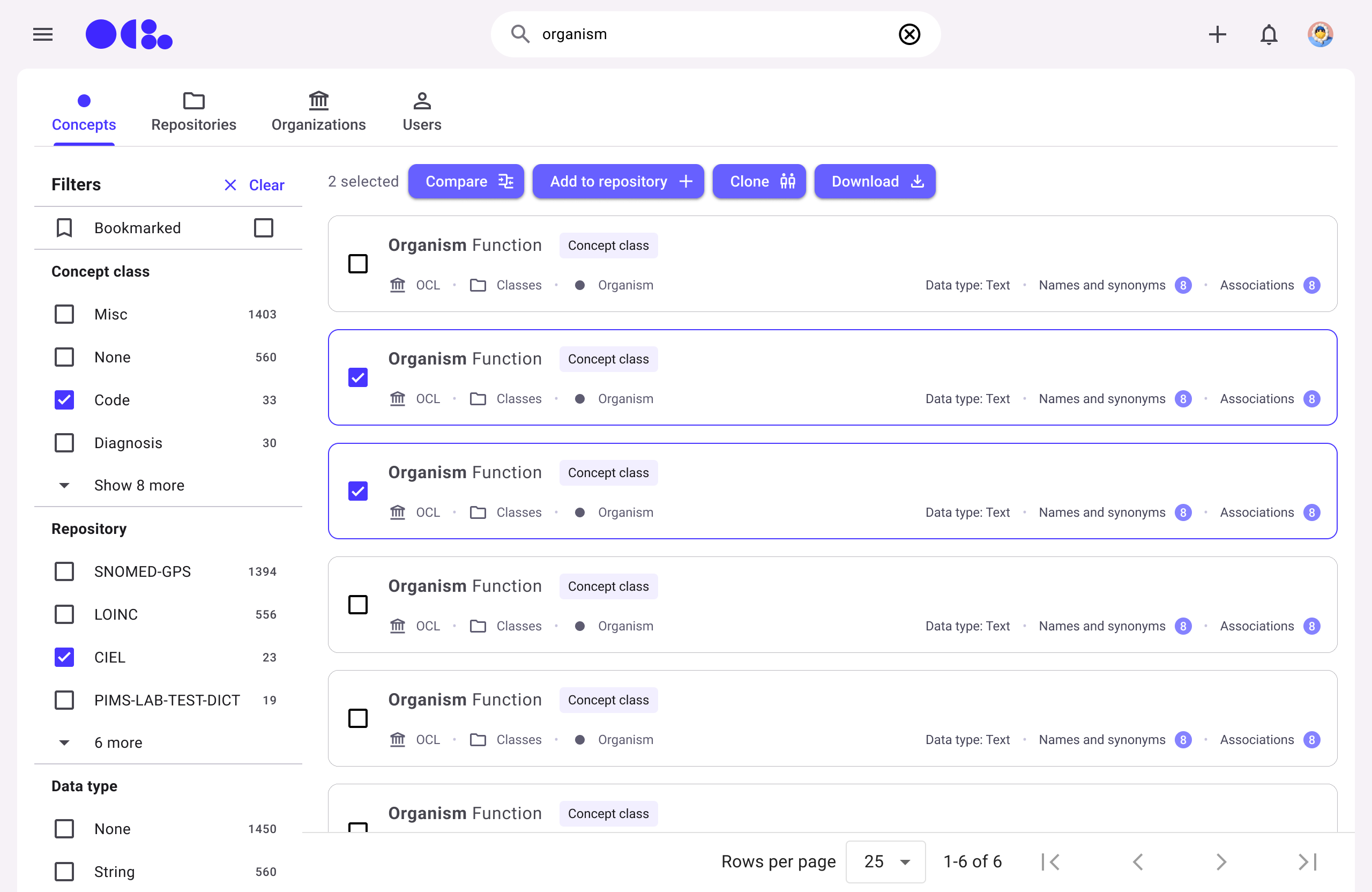Open the hamburger menu icon

(x=43, y=35)
